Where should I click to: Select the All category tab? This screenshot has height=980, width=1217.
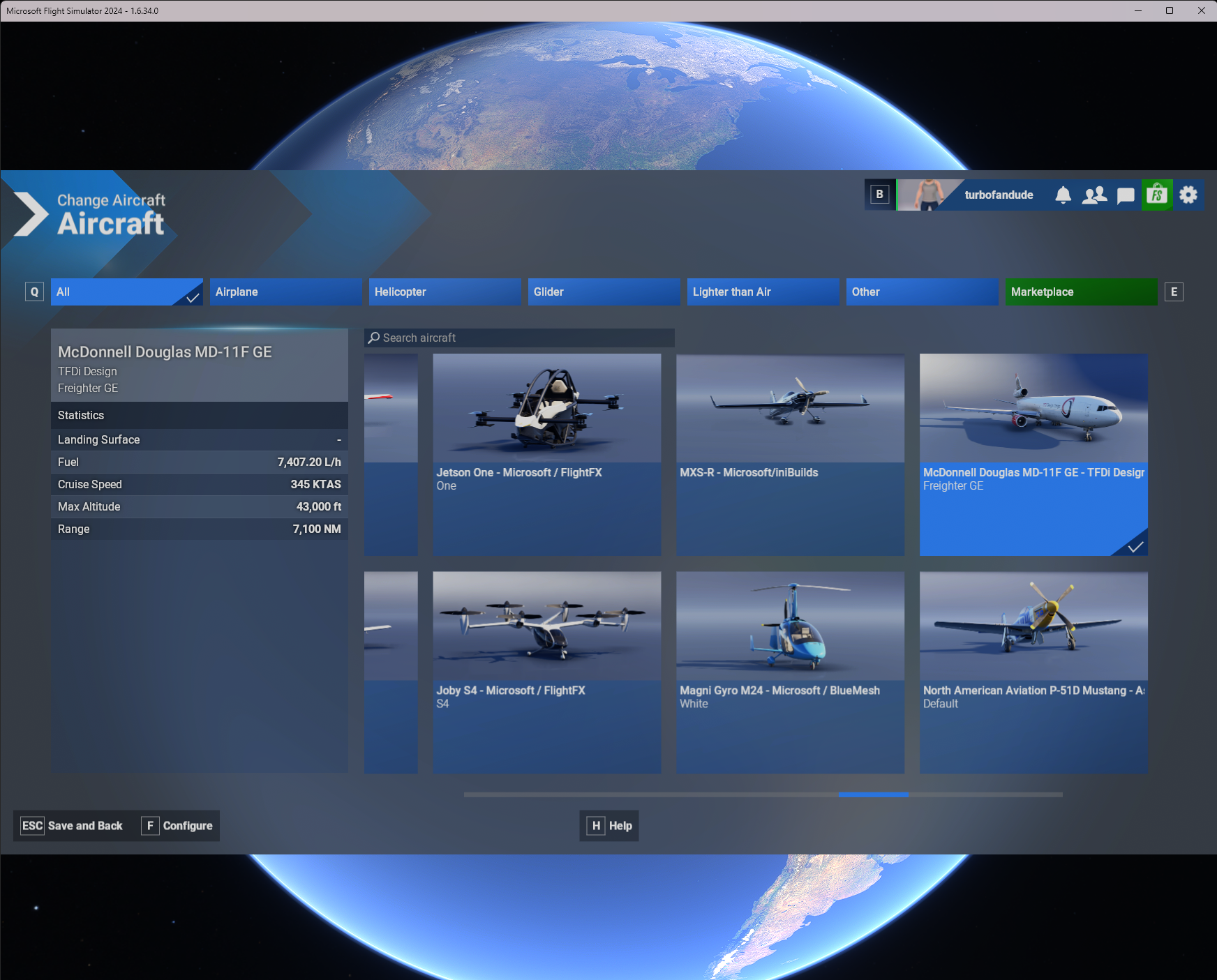[x=126, y=292]
